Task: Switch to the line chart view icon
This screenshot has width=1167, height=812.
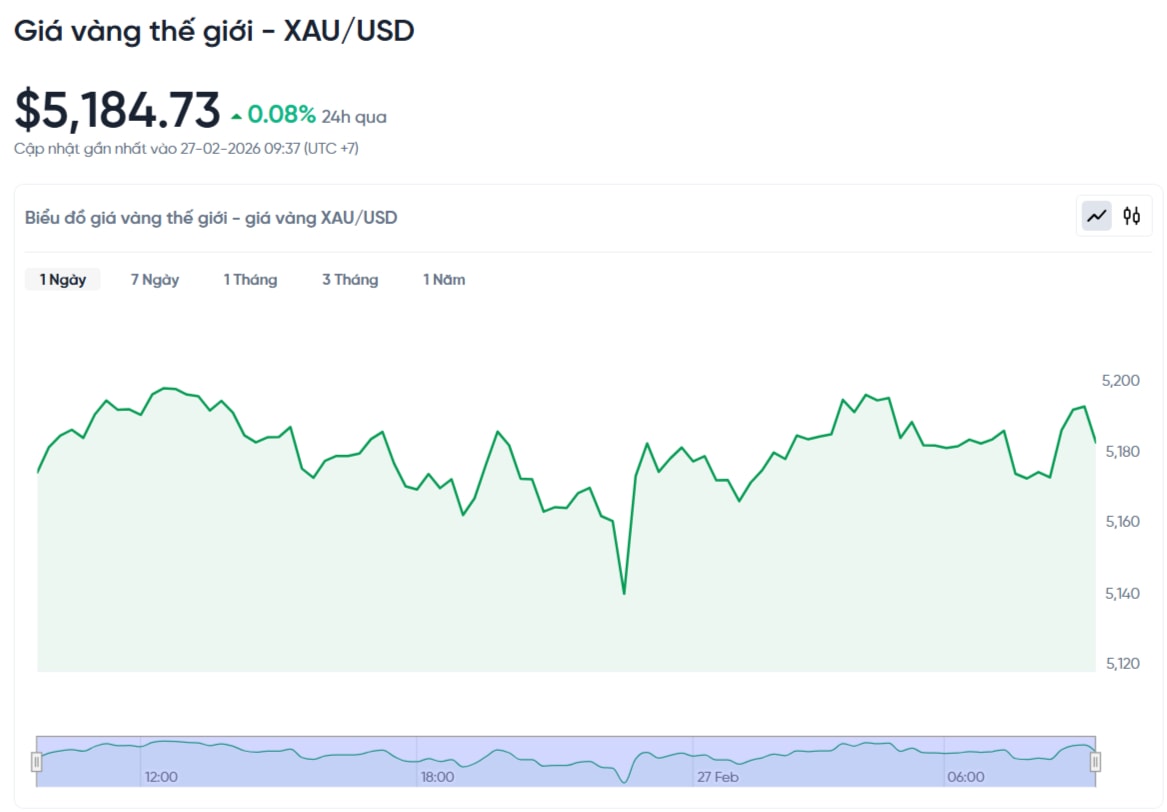Action: click(x=1097, y=216)
